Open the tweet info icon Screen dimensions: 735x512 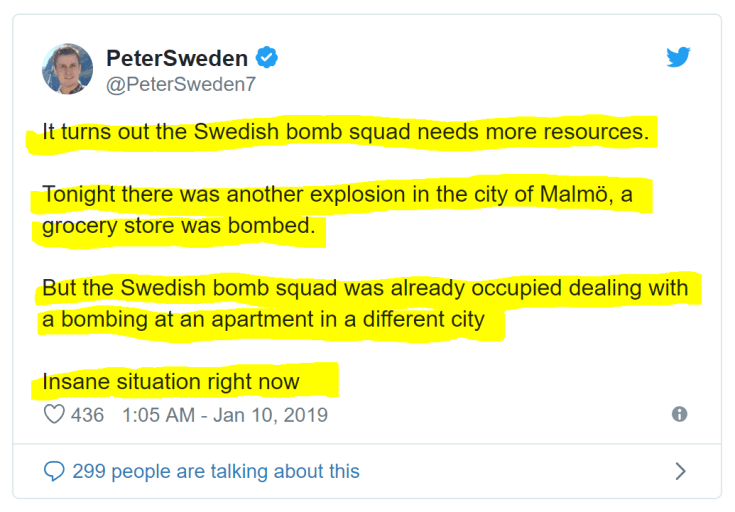[x=679, y=414]
